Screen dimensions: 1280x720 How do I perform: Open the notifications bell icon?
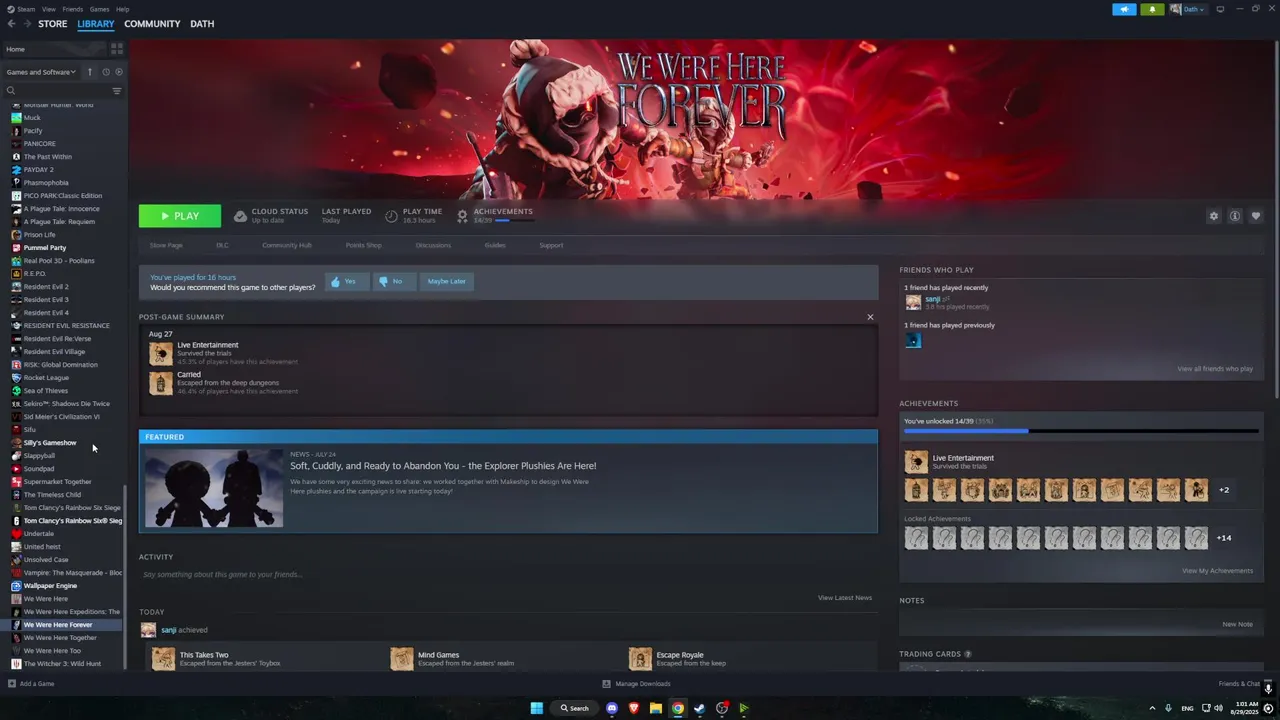[1151, 9]
